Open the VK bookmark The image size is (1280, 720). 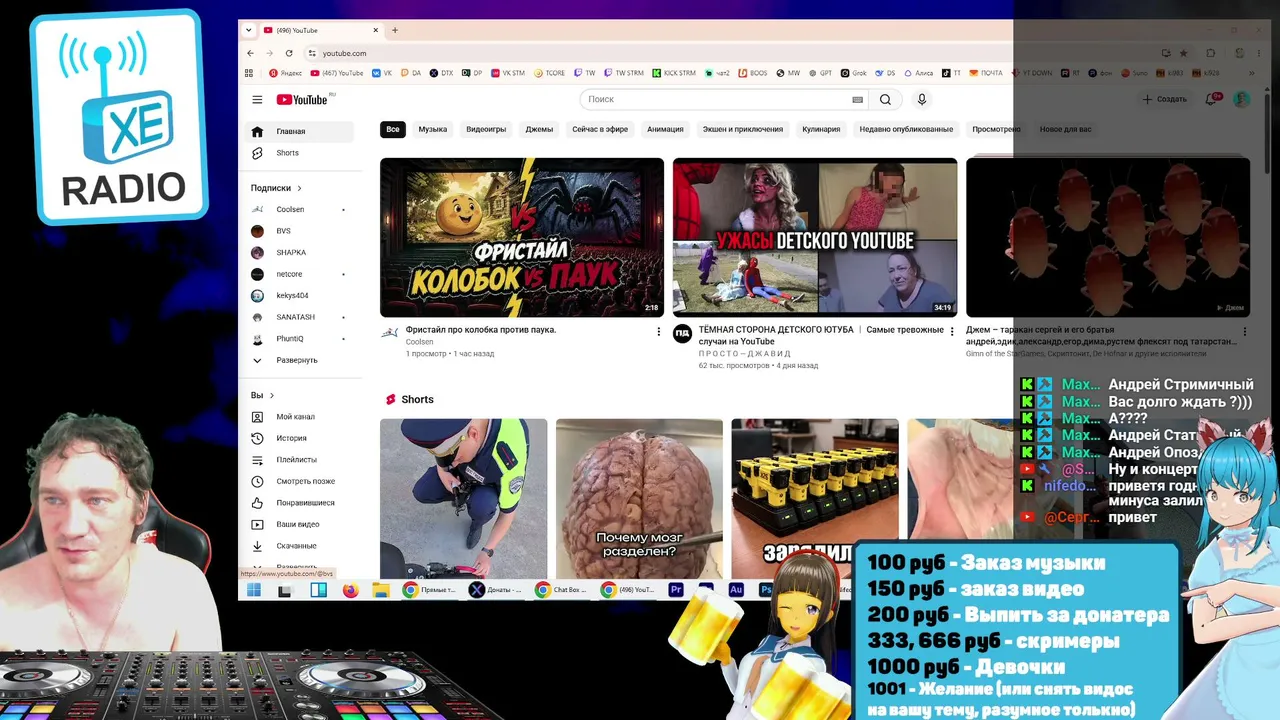381,73
